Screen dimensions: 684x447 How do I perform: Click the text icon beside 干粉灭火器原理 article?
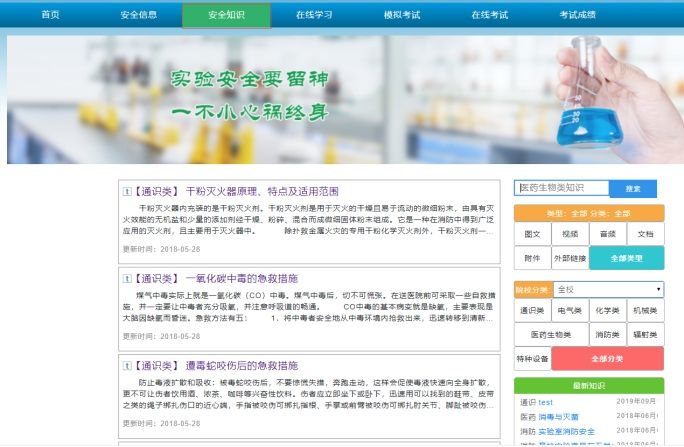(127, 191)
